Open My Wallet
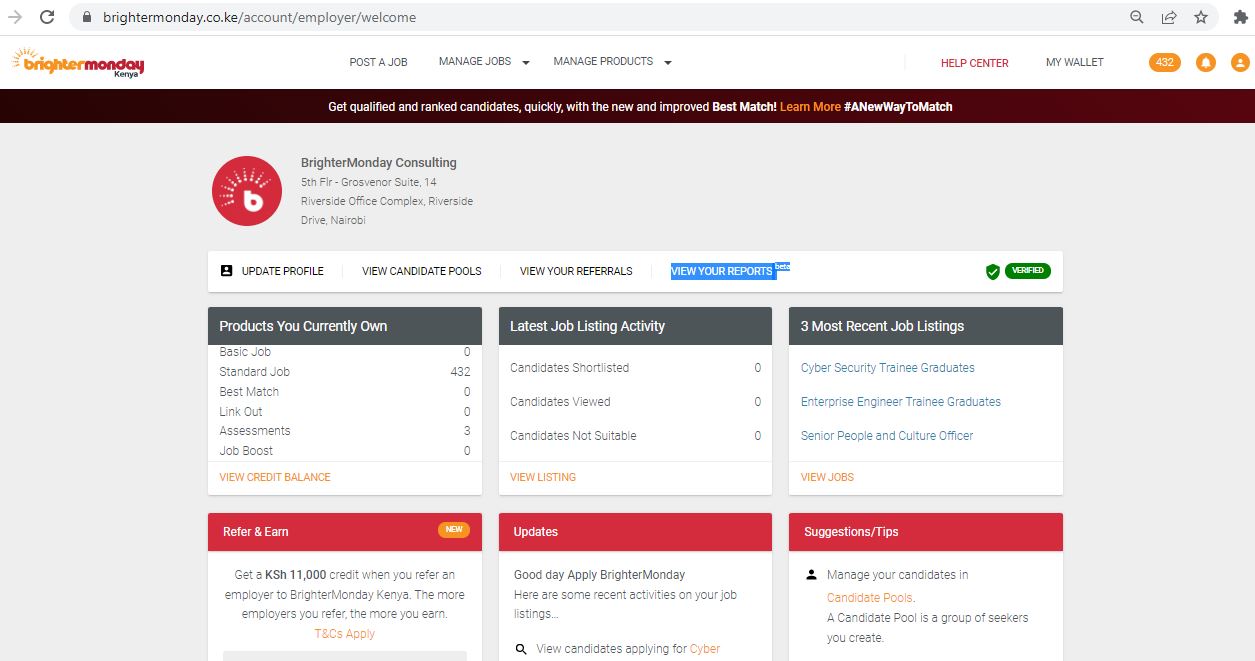 click(1075, 62)
